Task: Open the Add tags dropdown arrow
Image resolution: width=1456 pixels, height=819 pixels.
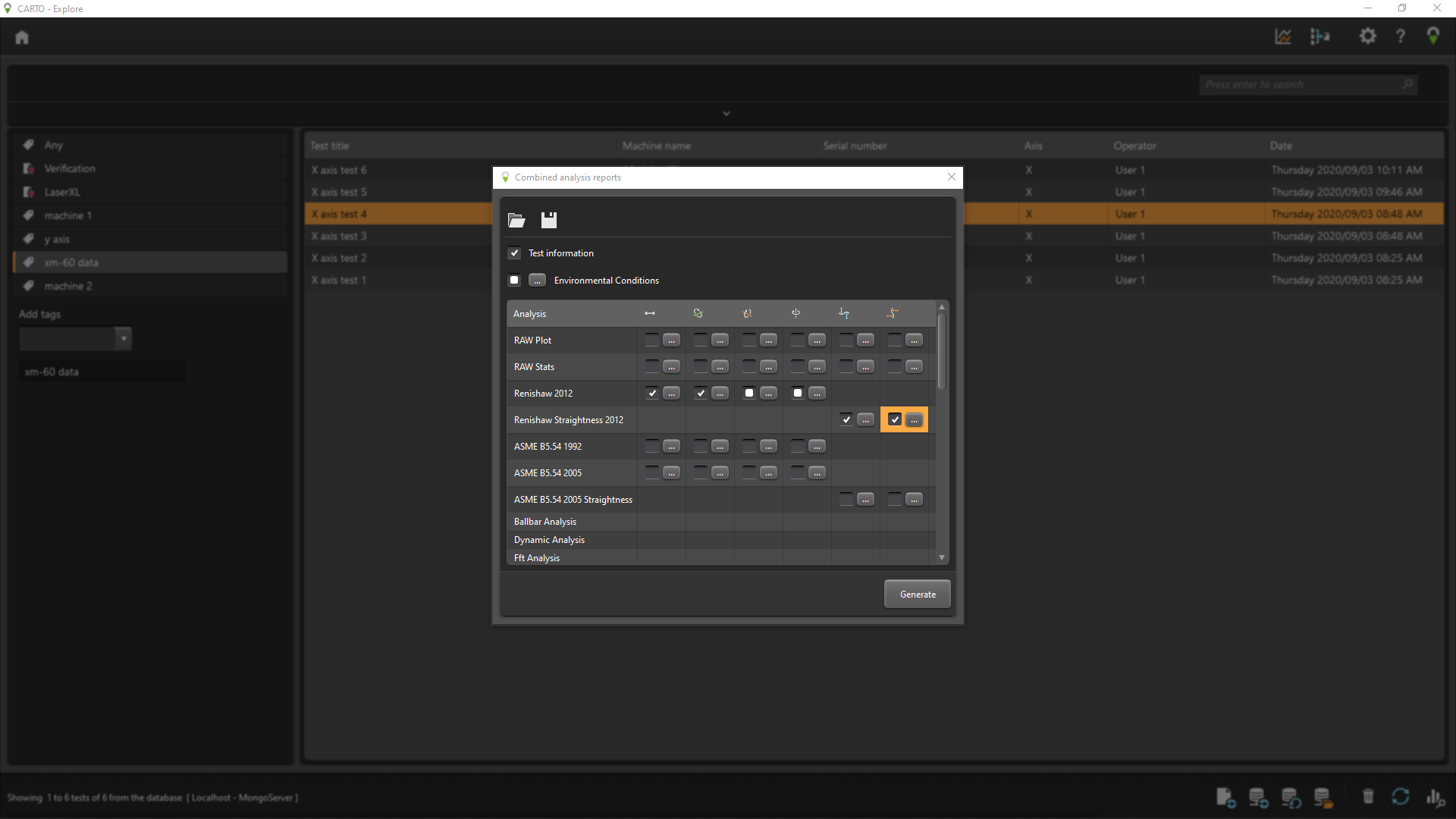Action: [x=123, y=338]
